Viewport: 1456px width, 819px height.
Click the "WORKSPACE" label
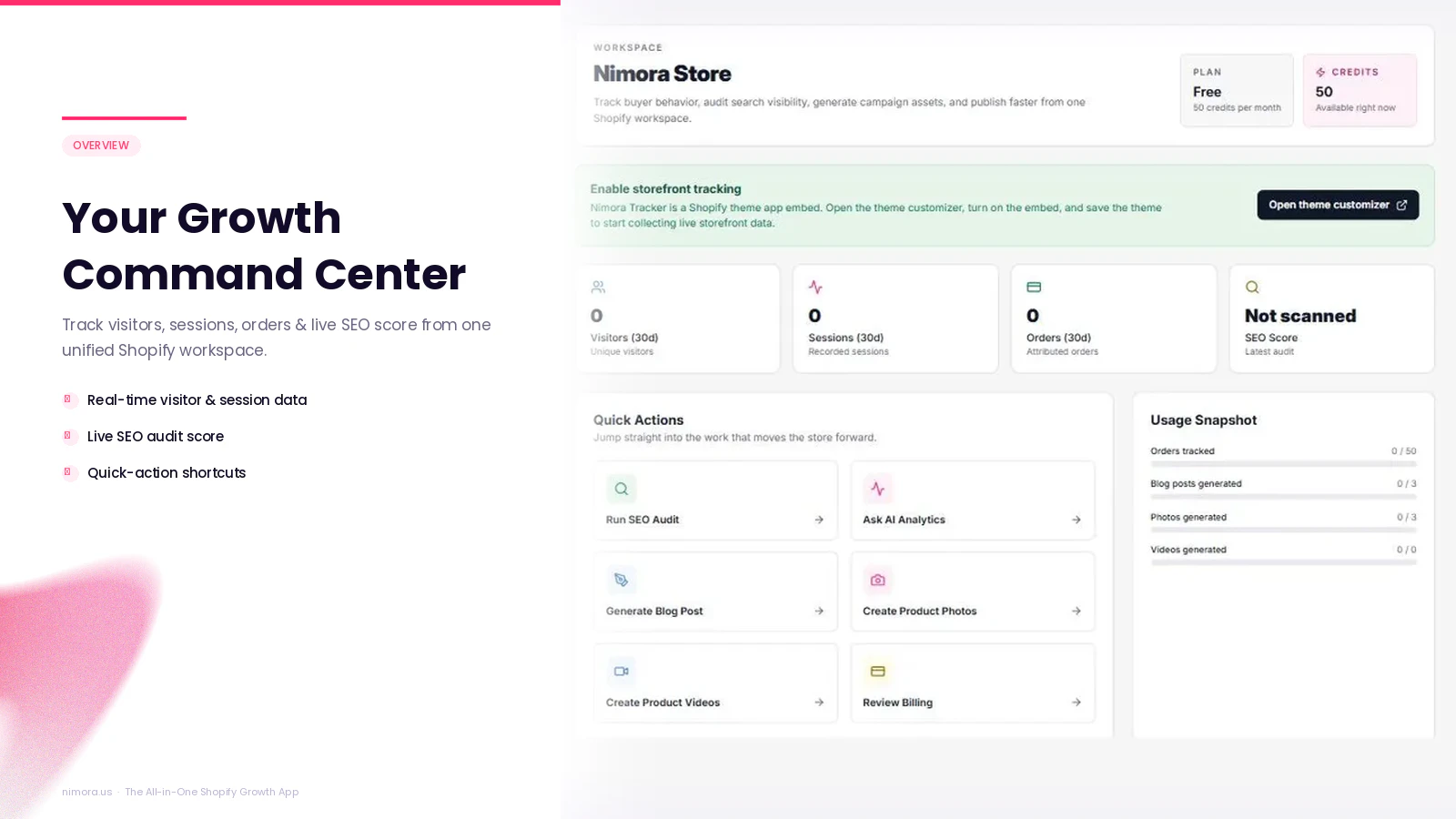(x=628, y=47)
